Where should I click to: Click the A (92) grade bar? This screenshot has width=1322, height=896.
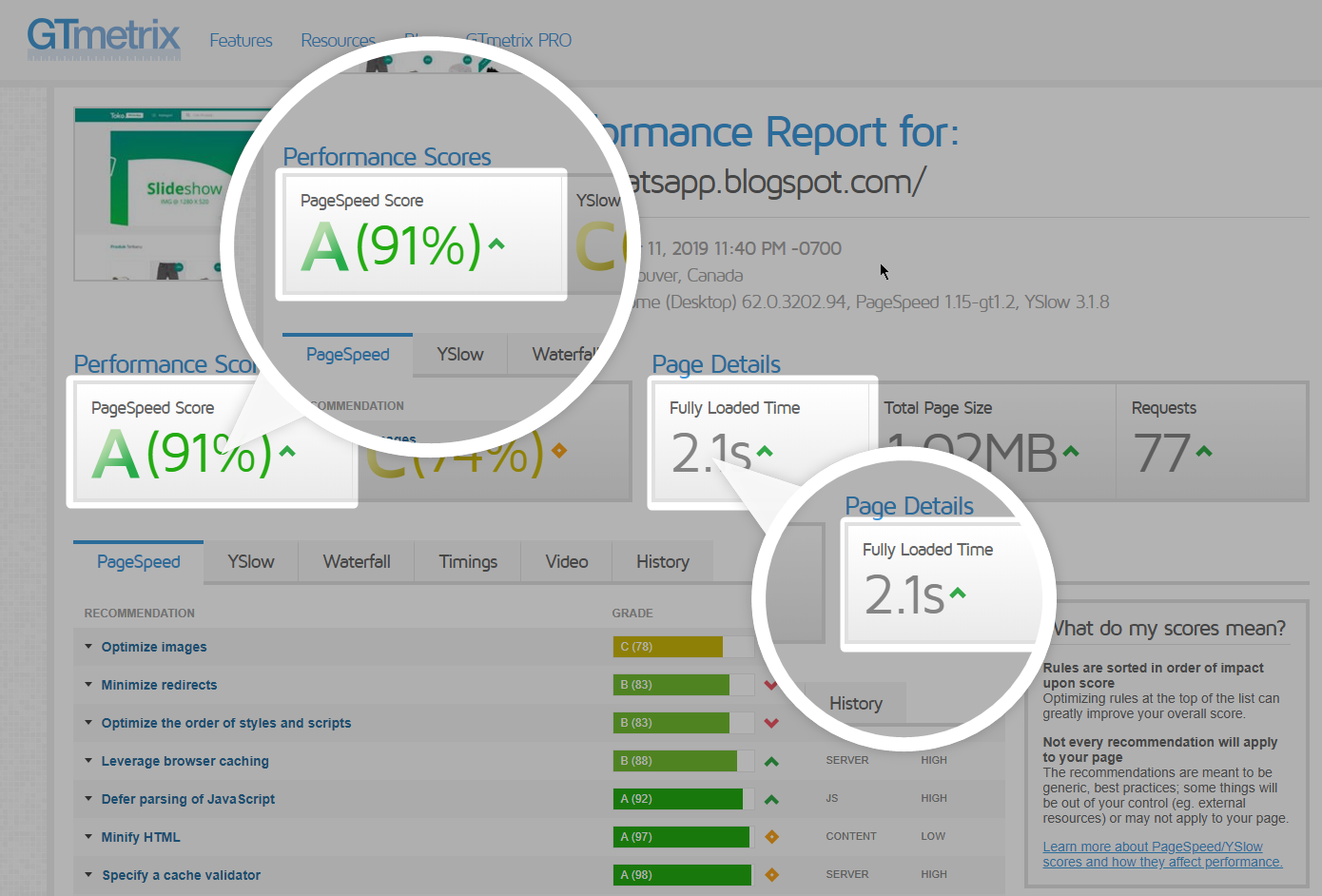tap(683, 799)
